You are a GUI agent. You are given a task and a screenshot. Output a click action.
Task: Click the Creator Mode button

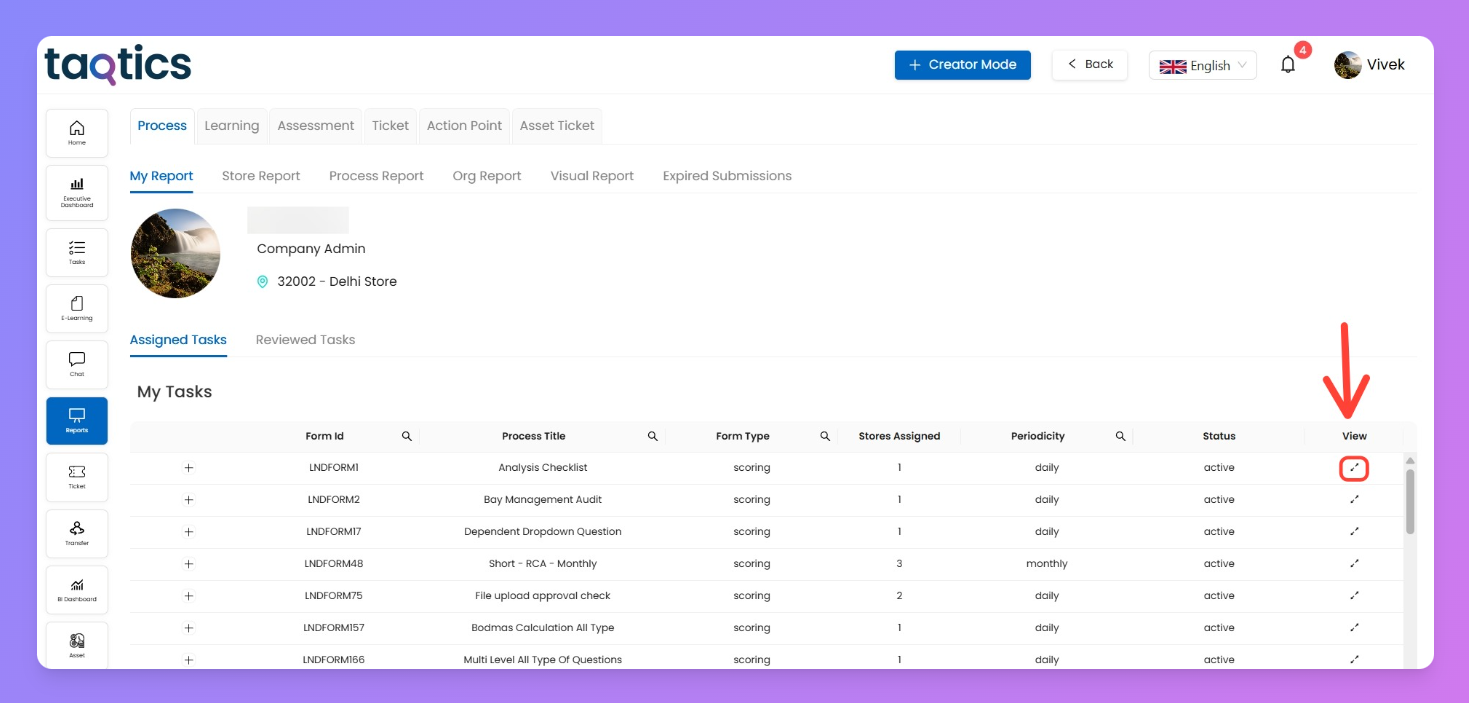[962, 65]
